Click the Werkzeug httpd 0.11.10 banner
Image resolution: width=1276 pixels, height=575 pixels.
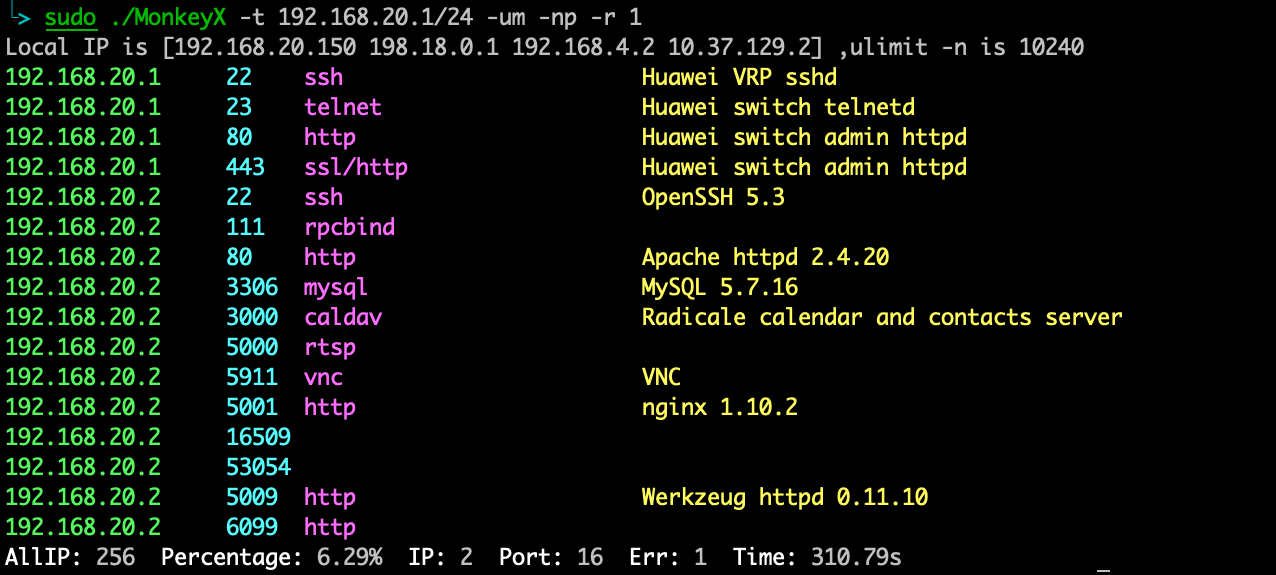point(784,497)
